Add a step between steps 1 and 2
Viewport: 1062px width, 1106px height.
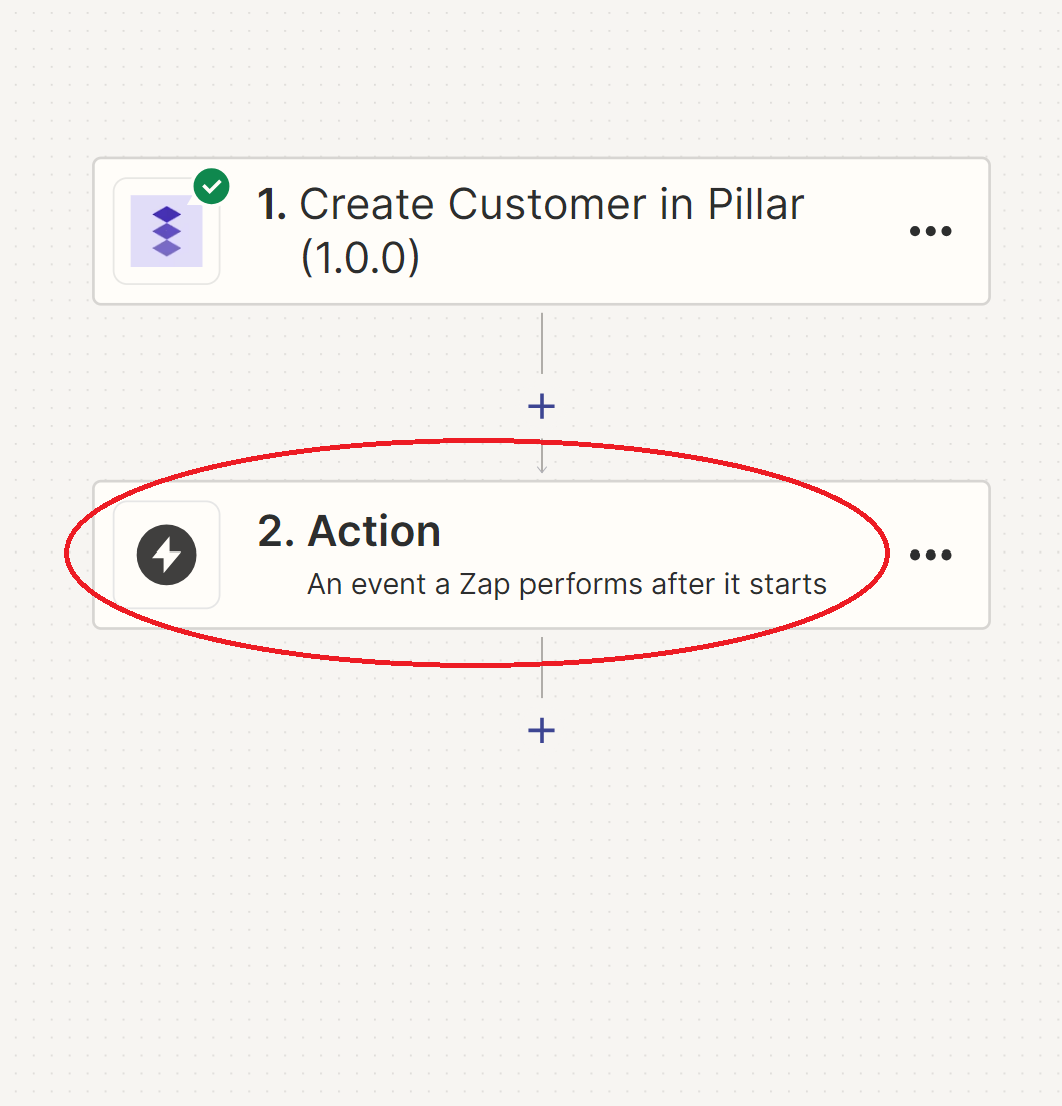coord(542,406)
